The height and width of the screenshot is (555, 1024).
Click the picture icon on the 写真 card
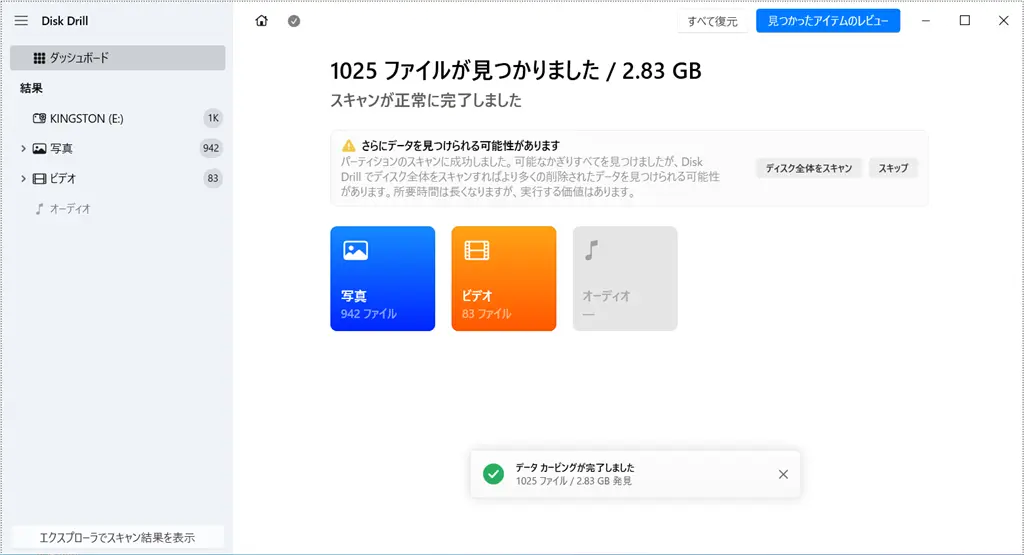pos(355,250)
